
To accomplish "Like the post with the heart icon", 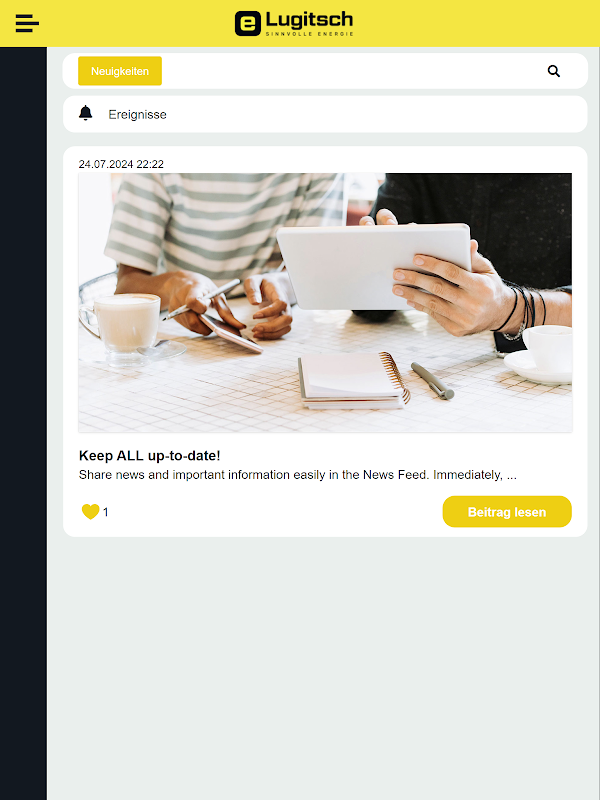I will [90, 511].
